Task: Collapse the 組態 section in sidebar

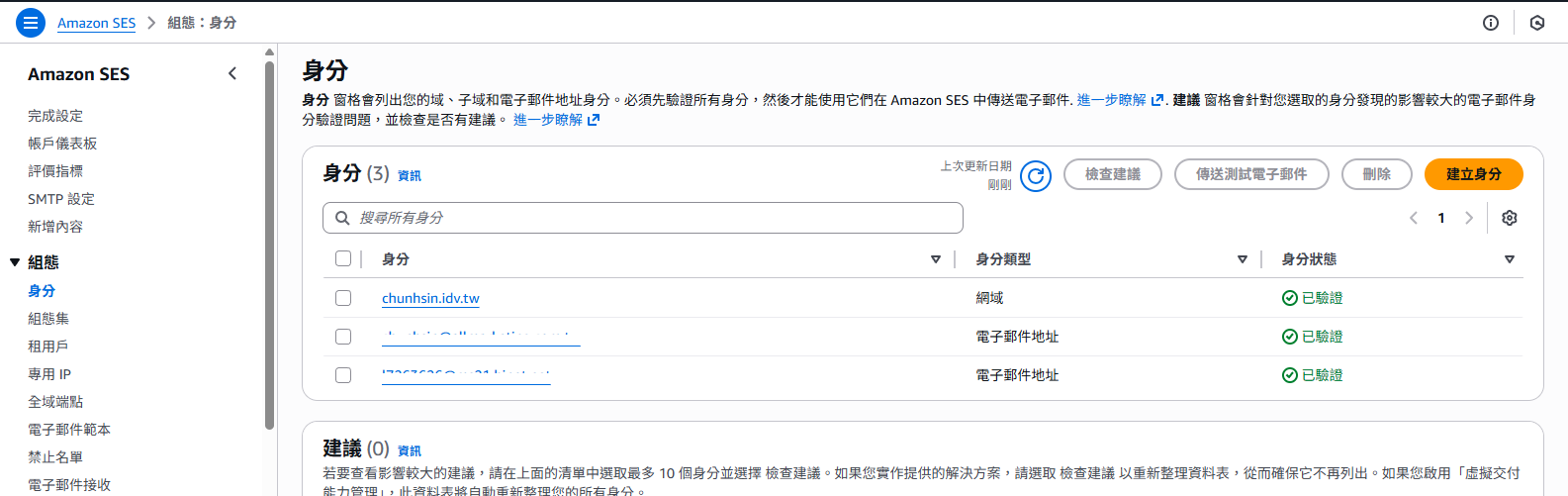Action: point(15,262)
